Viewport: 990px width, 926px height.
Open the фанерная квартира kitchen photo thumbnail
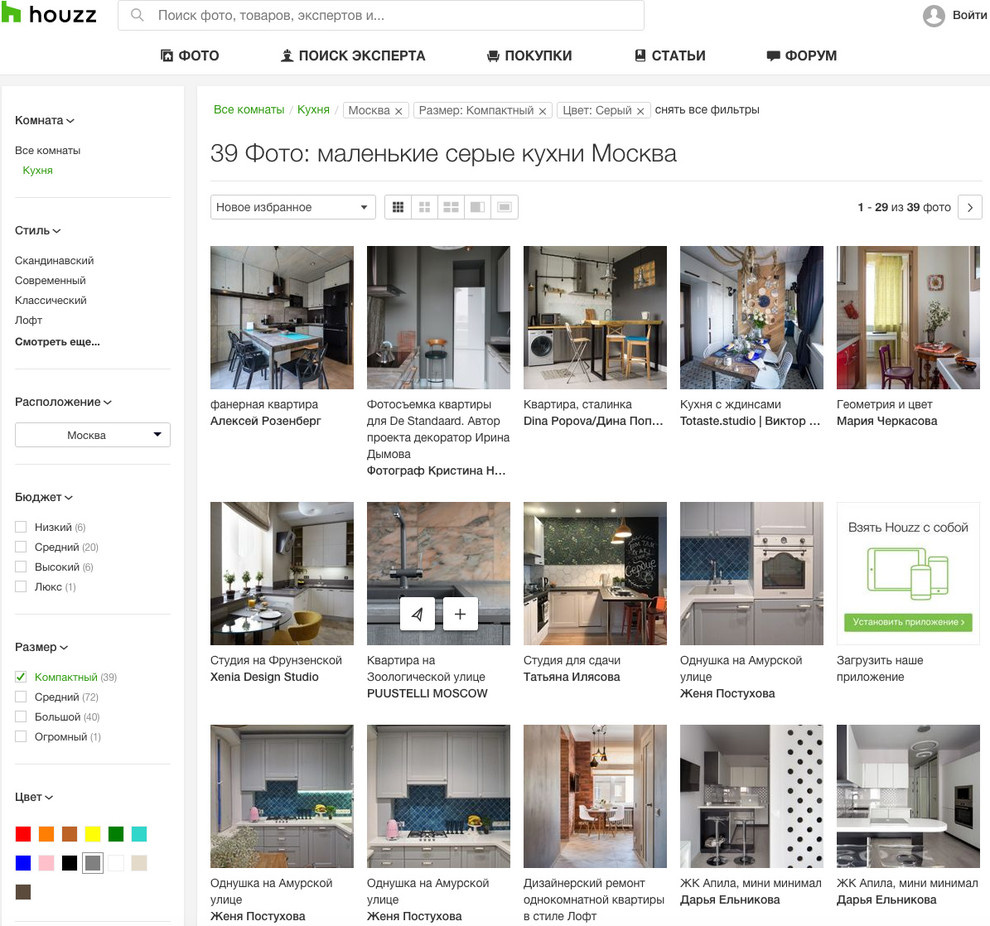point(282,316)
